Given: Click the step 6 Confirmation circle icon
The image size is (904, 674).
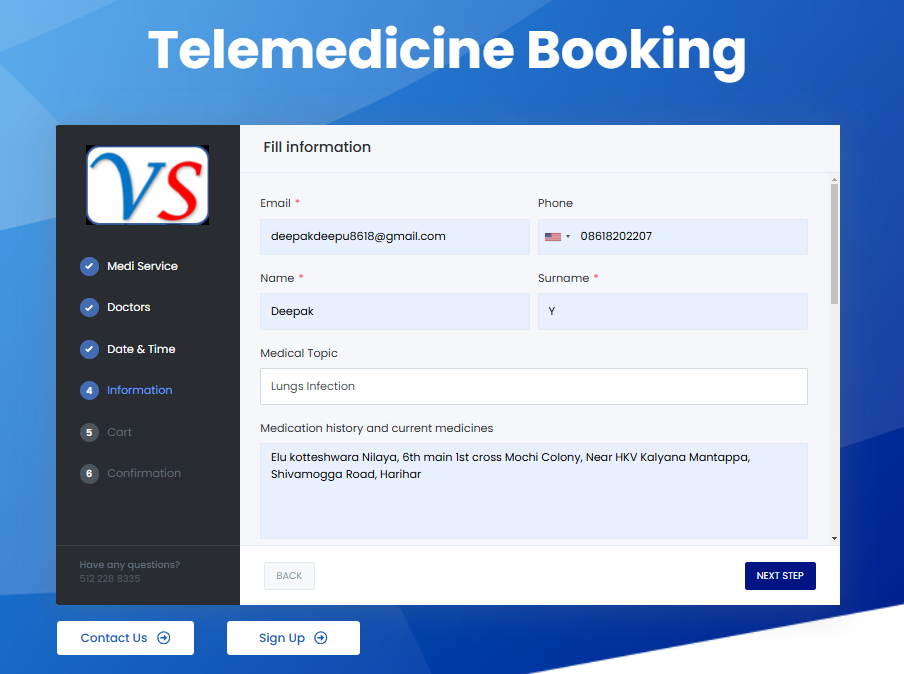Looking at the screenshot, I should pos(89,473).
